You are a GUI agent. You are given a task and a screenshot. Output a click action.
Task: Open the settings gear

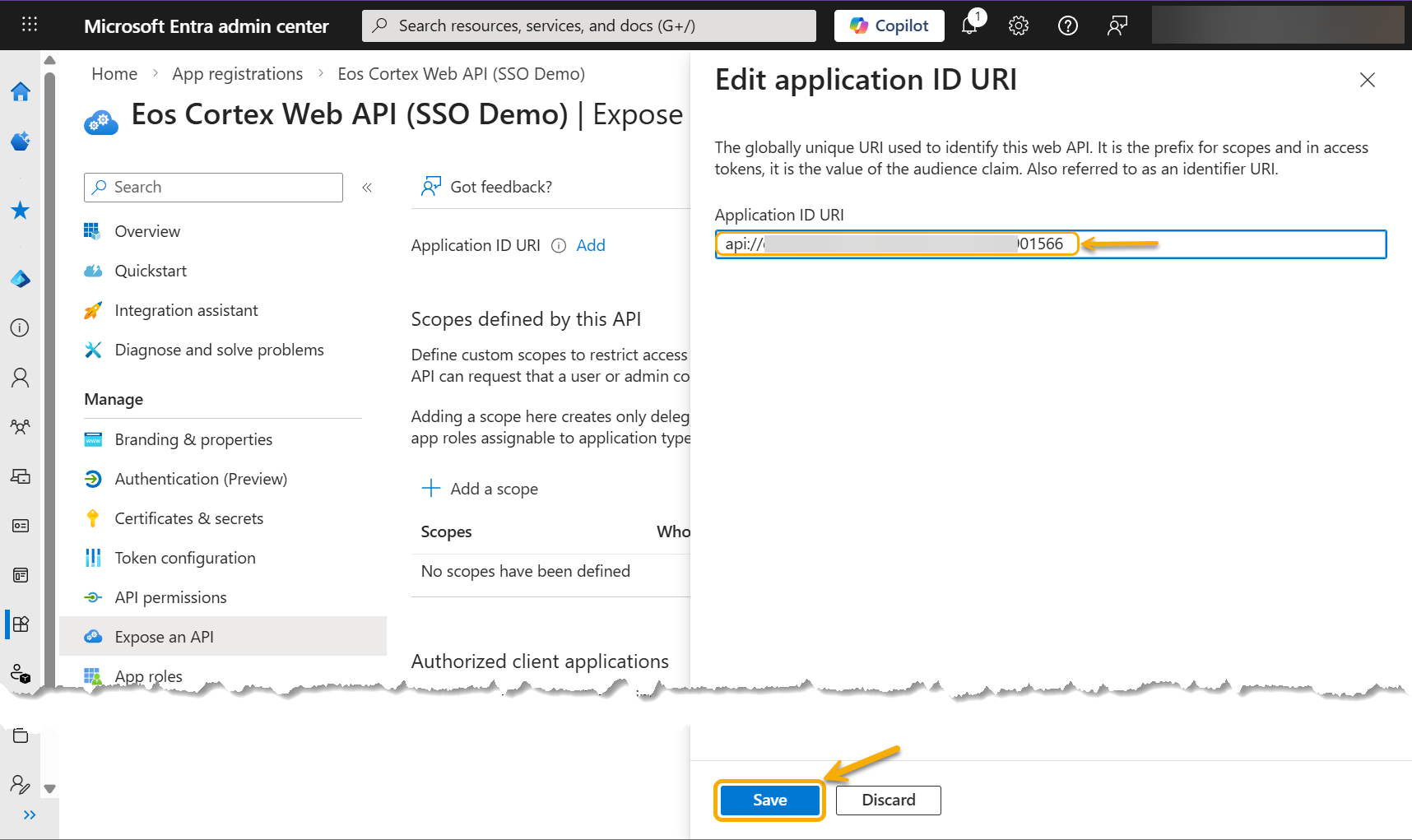[1019, 26]
